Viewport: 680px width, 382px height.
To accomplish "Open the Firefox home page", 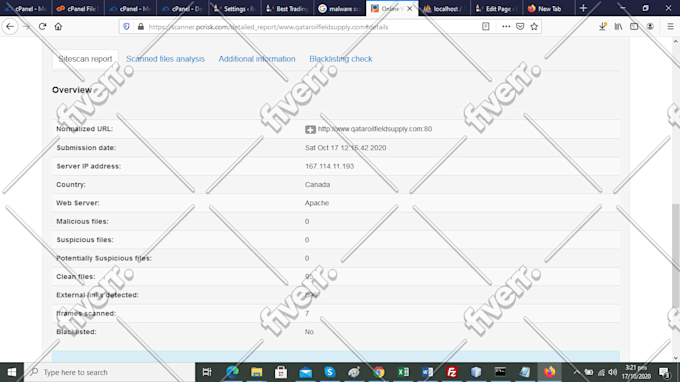I will click(x=58, y=26).
